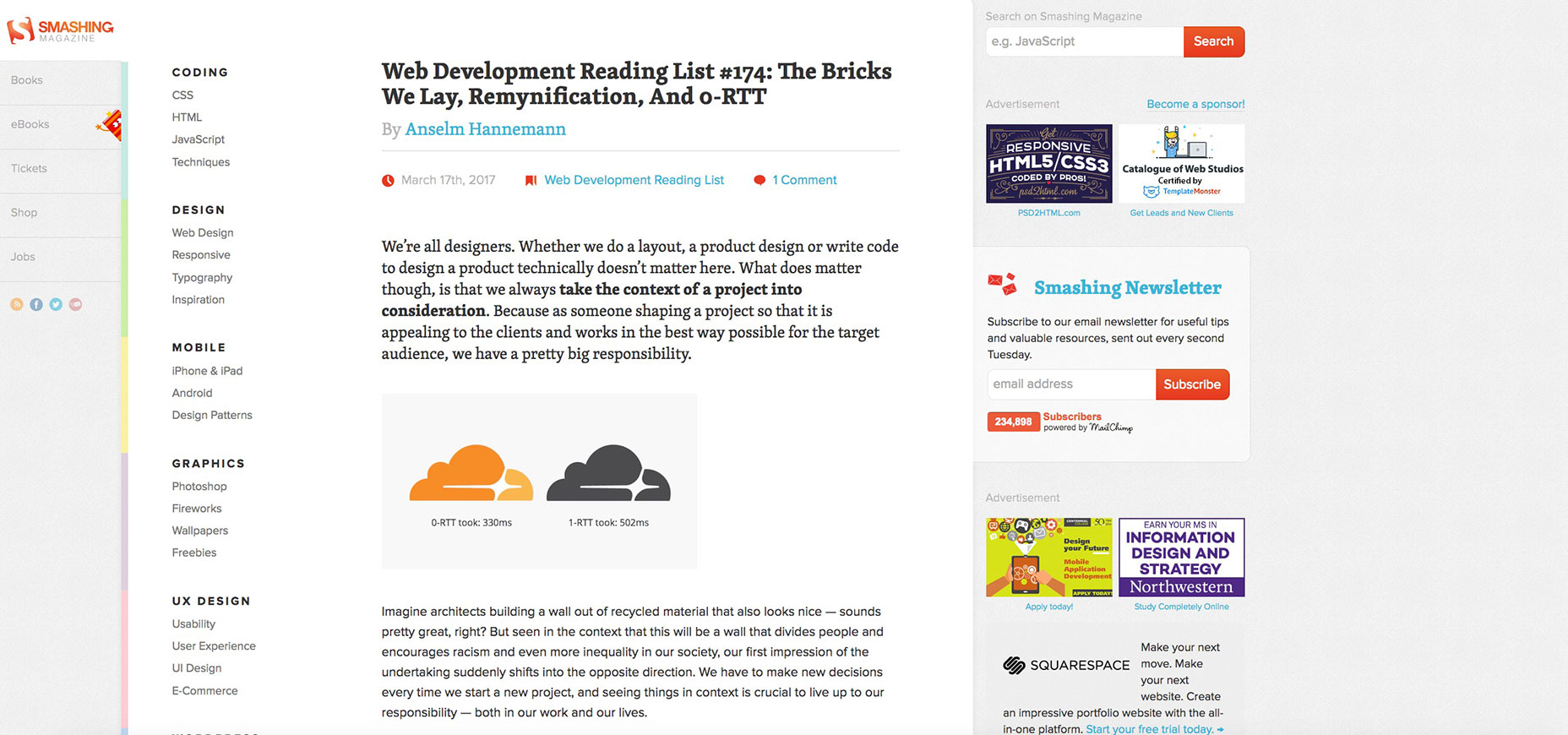The height and width of the screenshot is (735, 1568).
Task: Click the orange Search button
Action: click(1213, 41)
